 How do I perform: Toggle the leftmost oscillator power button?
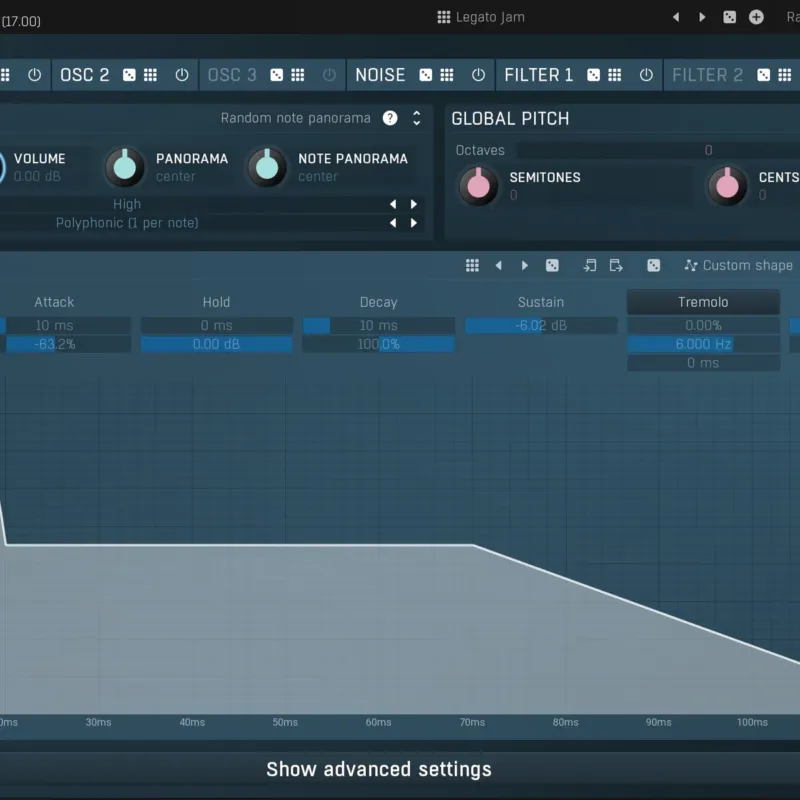pyautogui.click(x=34, y=75)
